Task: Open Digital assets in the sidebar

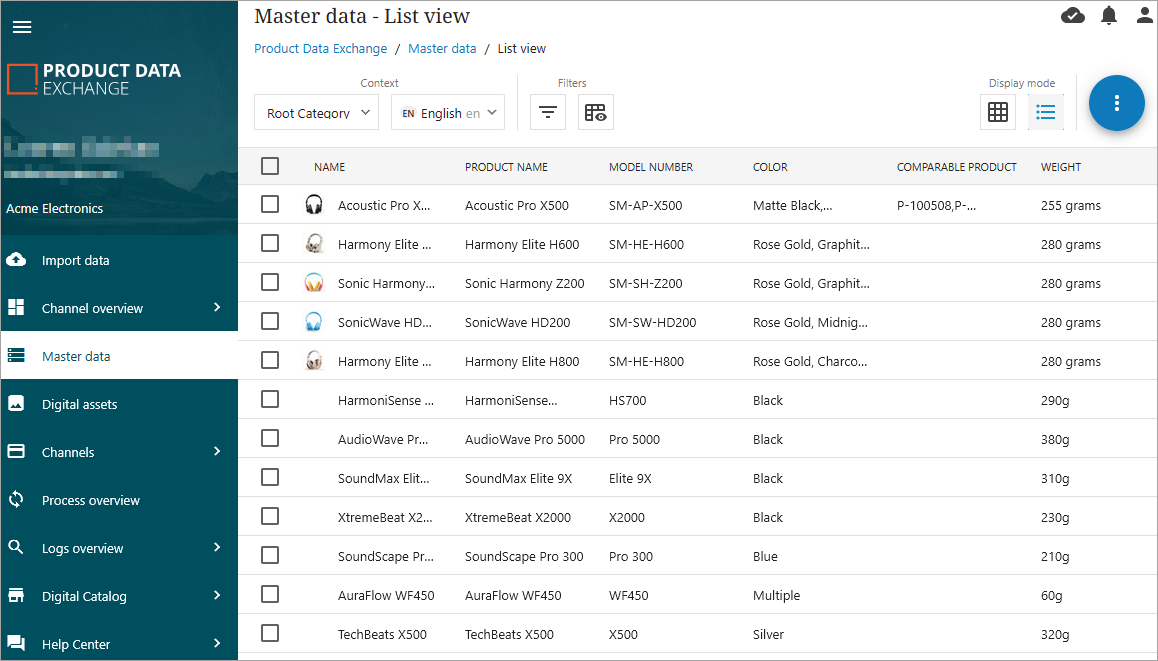Action: coord(79,404)
